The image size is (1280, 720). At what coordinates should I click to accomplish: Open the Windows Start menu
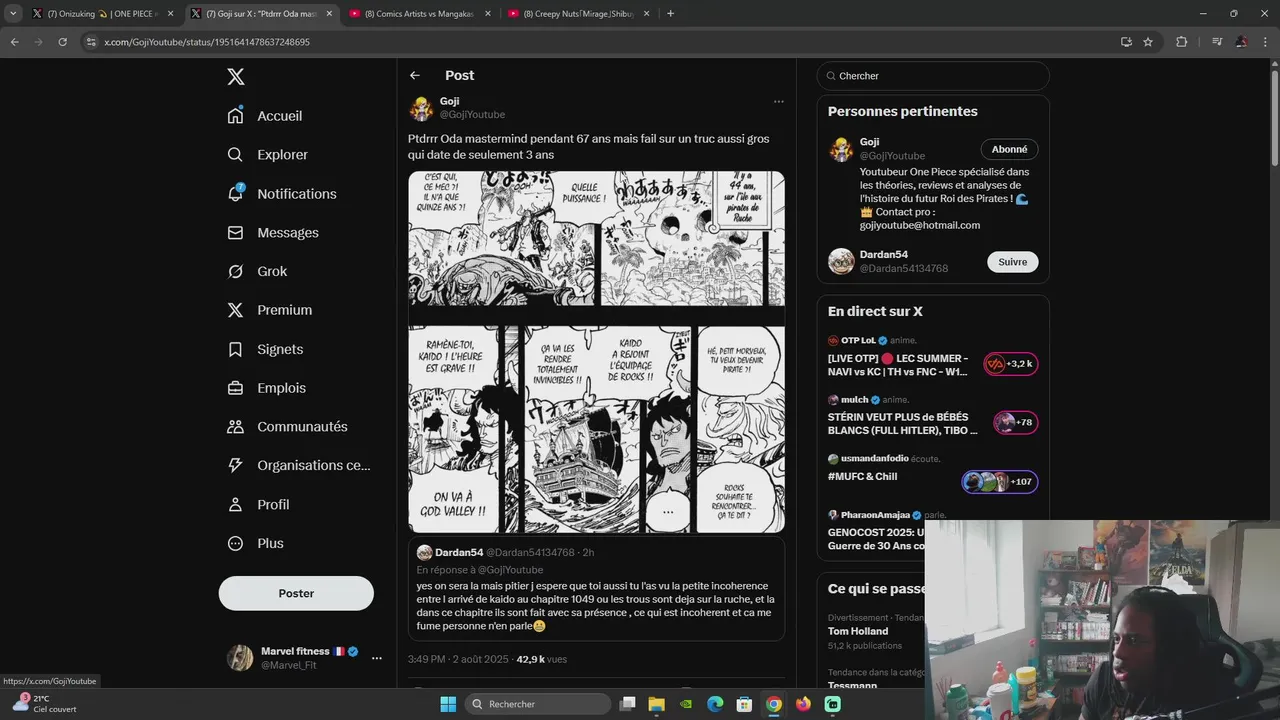448,704
